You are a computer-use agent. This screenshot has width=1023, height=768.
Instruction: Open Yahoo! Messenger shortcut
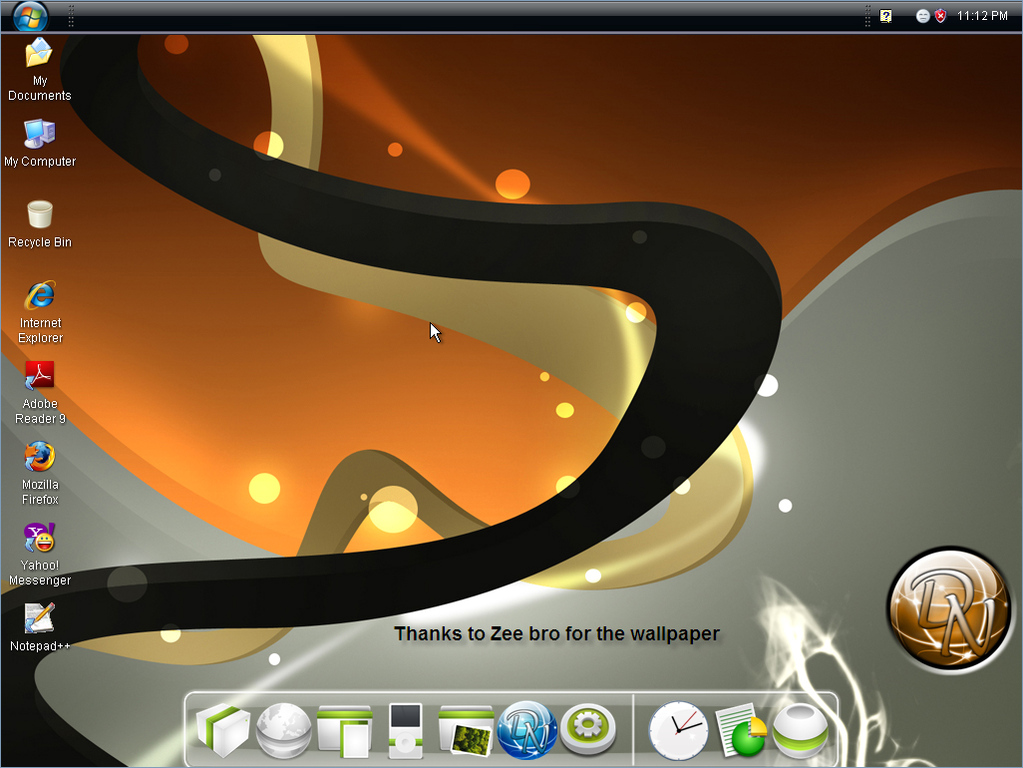click(x=40, y=539)
